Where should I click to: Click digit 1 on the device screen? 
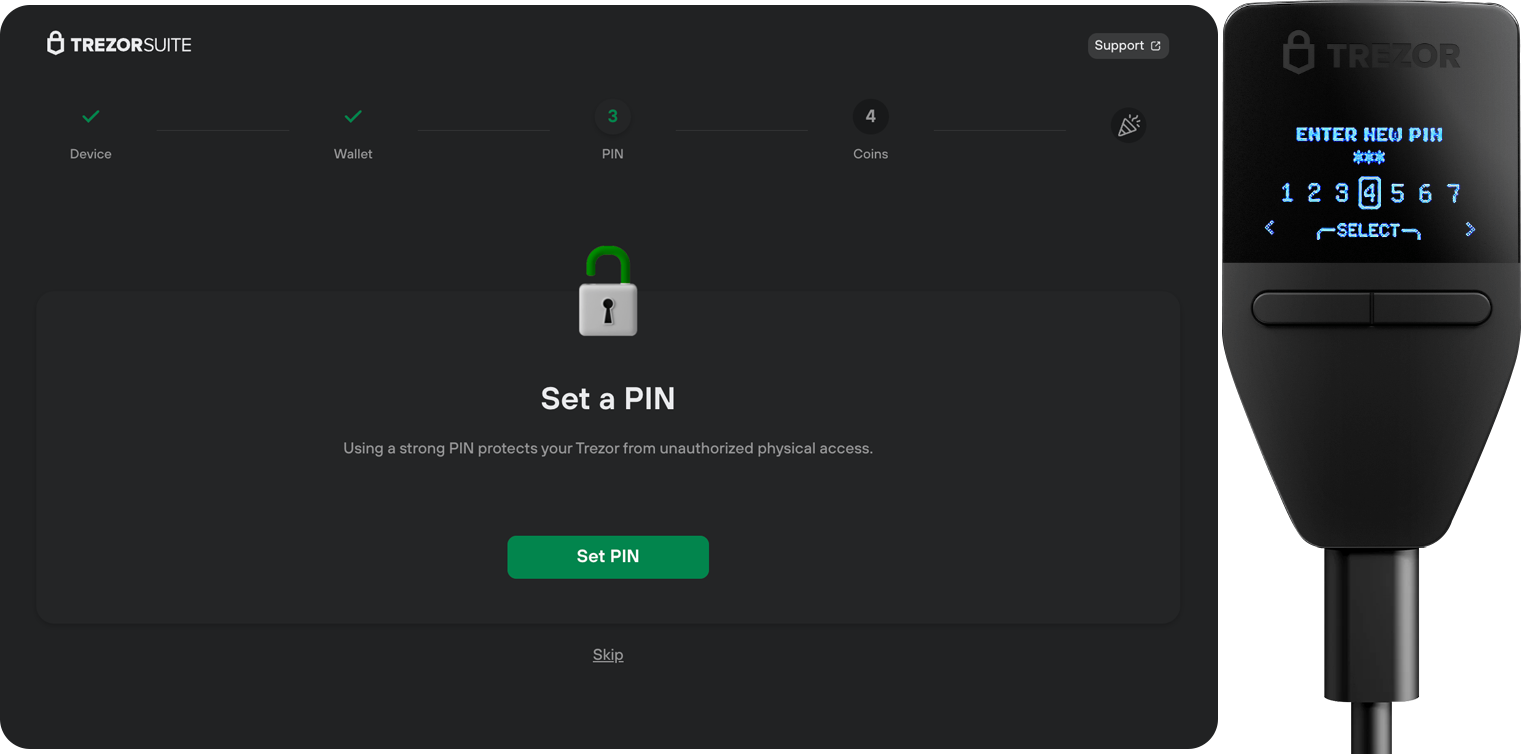point(1287,193)
